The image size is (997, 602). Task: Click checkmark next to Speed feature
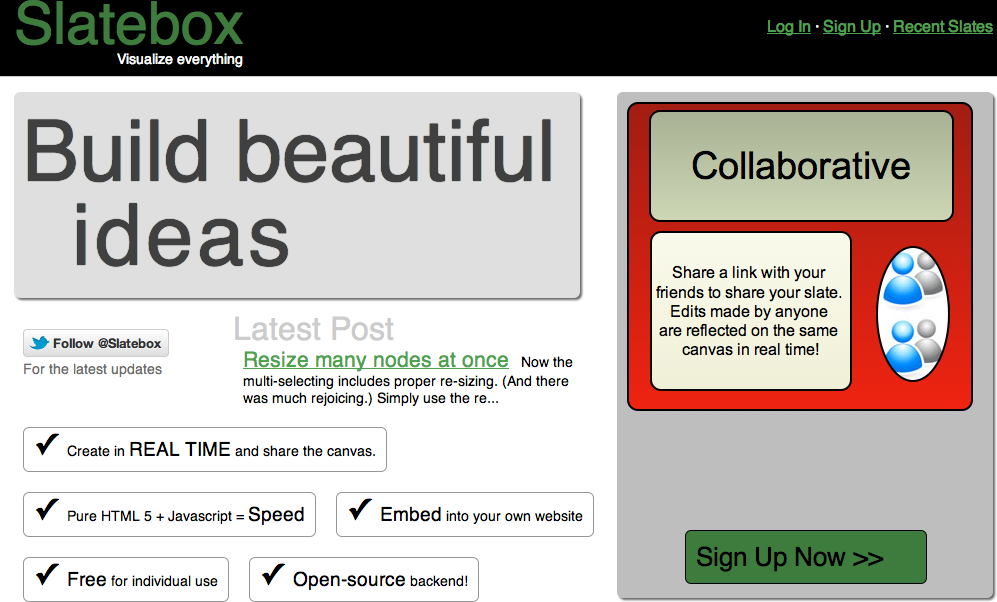coord(46,510)
